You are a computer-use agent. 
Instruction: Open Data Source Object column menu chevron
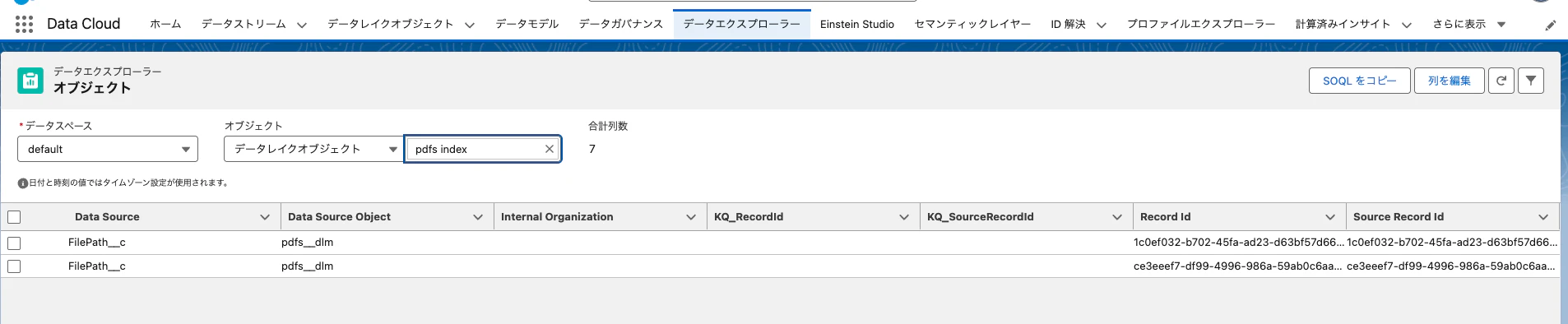tap(478, 217)
